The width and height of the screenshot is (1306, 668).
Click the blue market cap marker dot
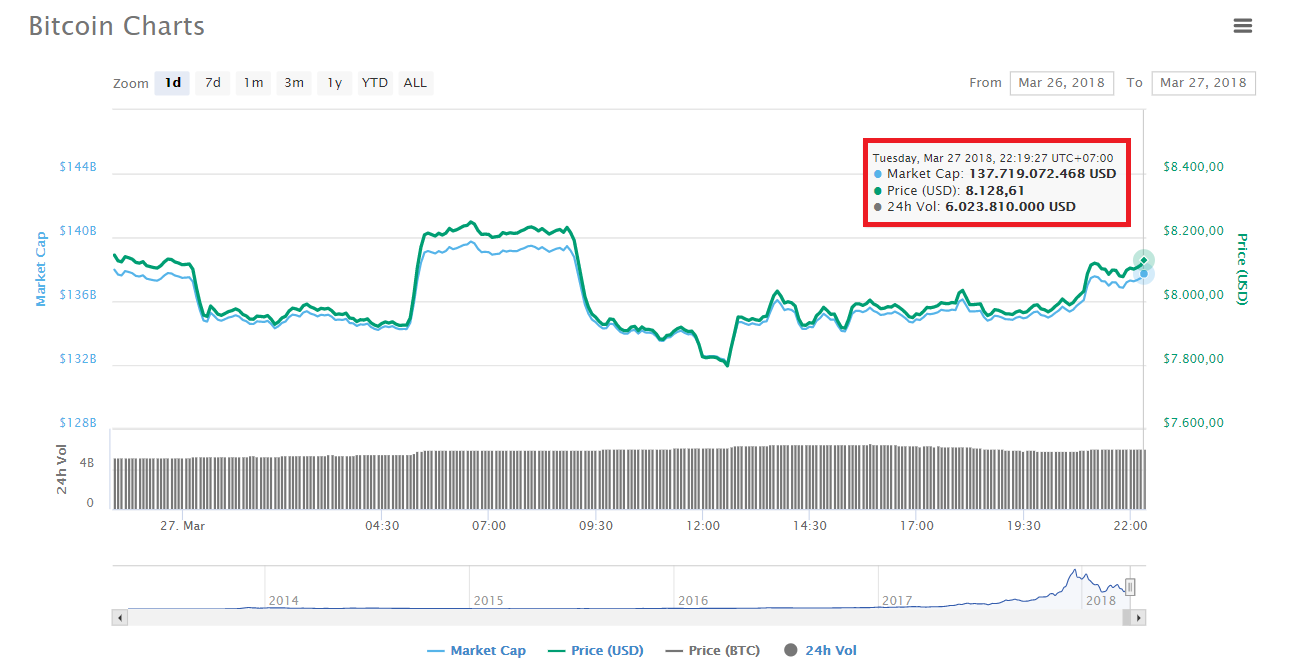(1144, 273)
